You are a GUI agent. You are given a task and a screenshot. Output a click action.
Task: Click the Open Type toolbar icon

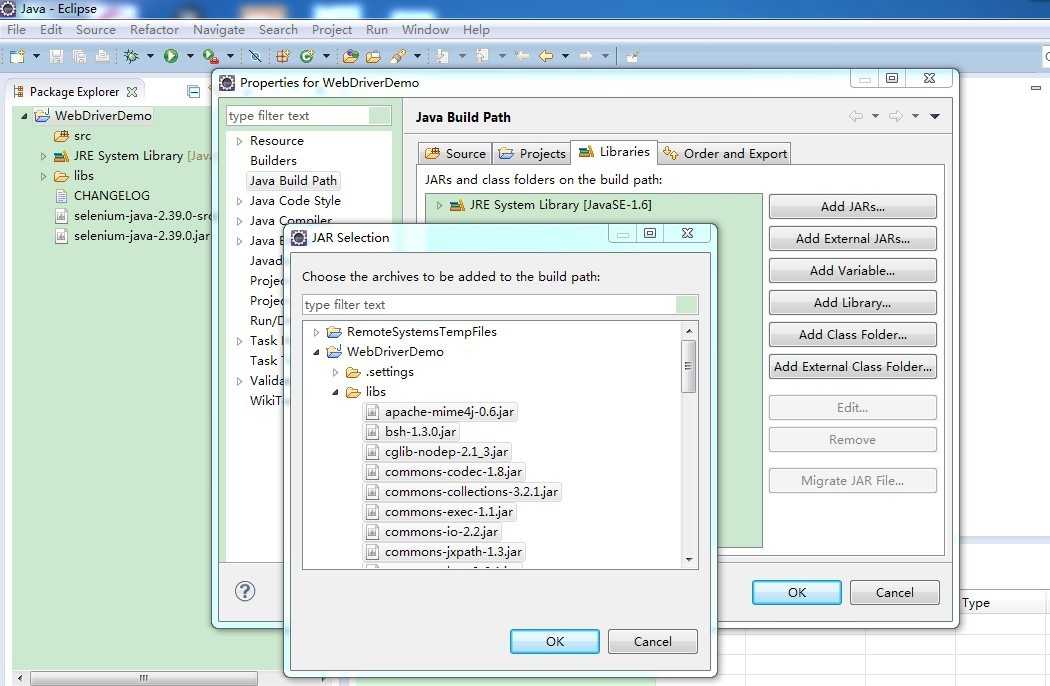click(x=350, y=56)
